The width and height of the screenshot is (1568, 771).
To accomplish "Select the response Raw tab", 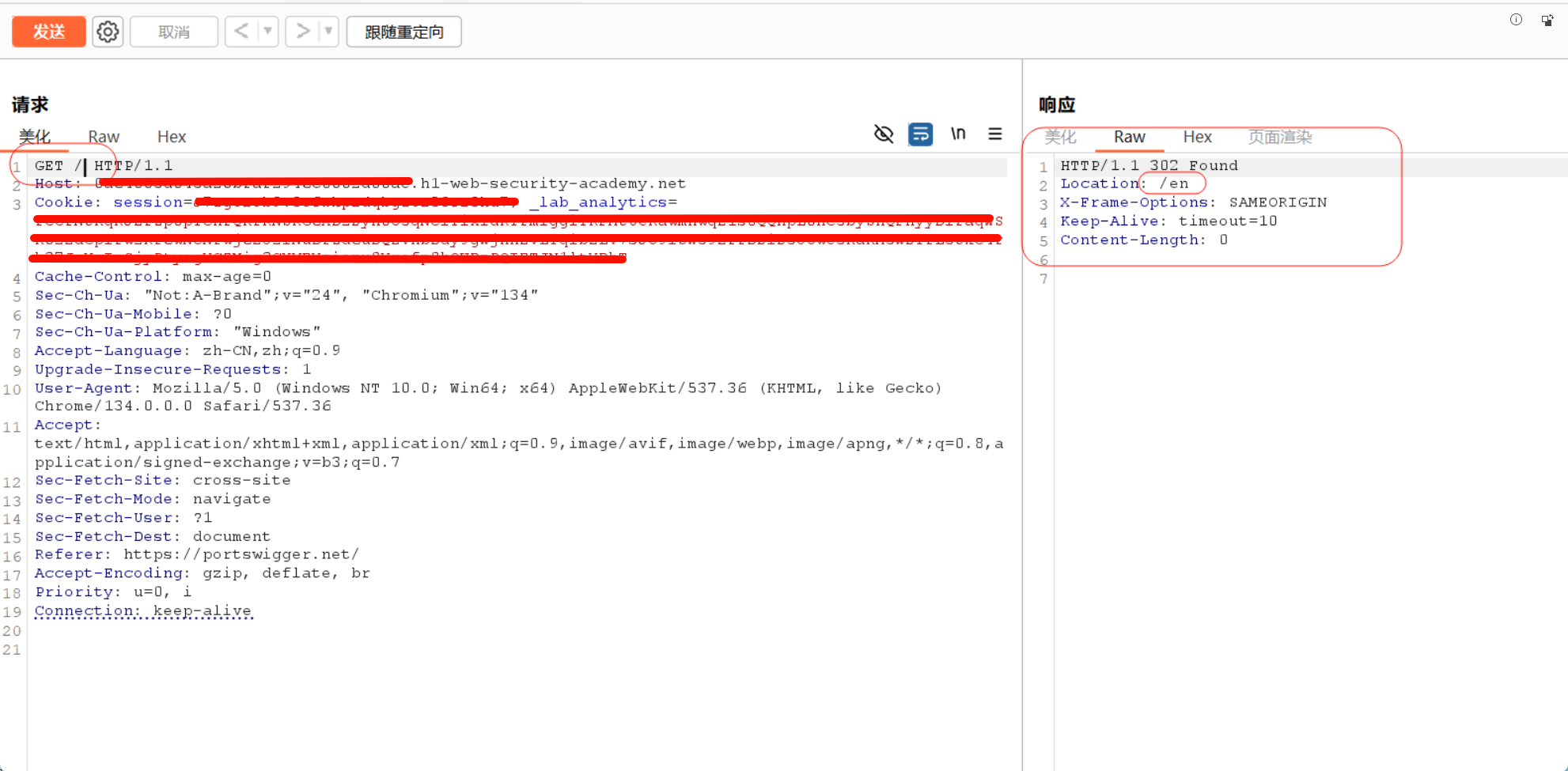I will pos(1130,137).
